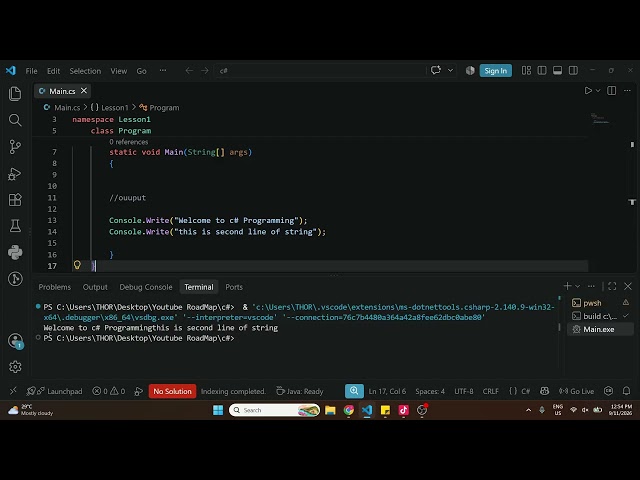Click Ln 17, Col 6 cursor position
Image resolution: width=640 pixels, height=480 pixels.
[387, 391]
